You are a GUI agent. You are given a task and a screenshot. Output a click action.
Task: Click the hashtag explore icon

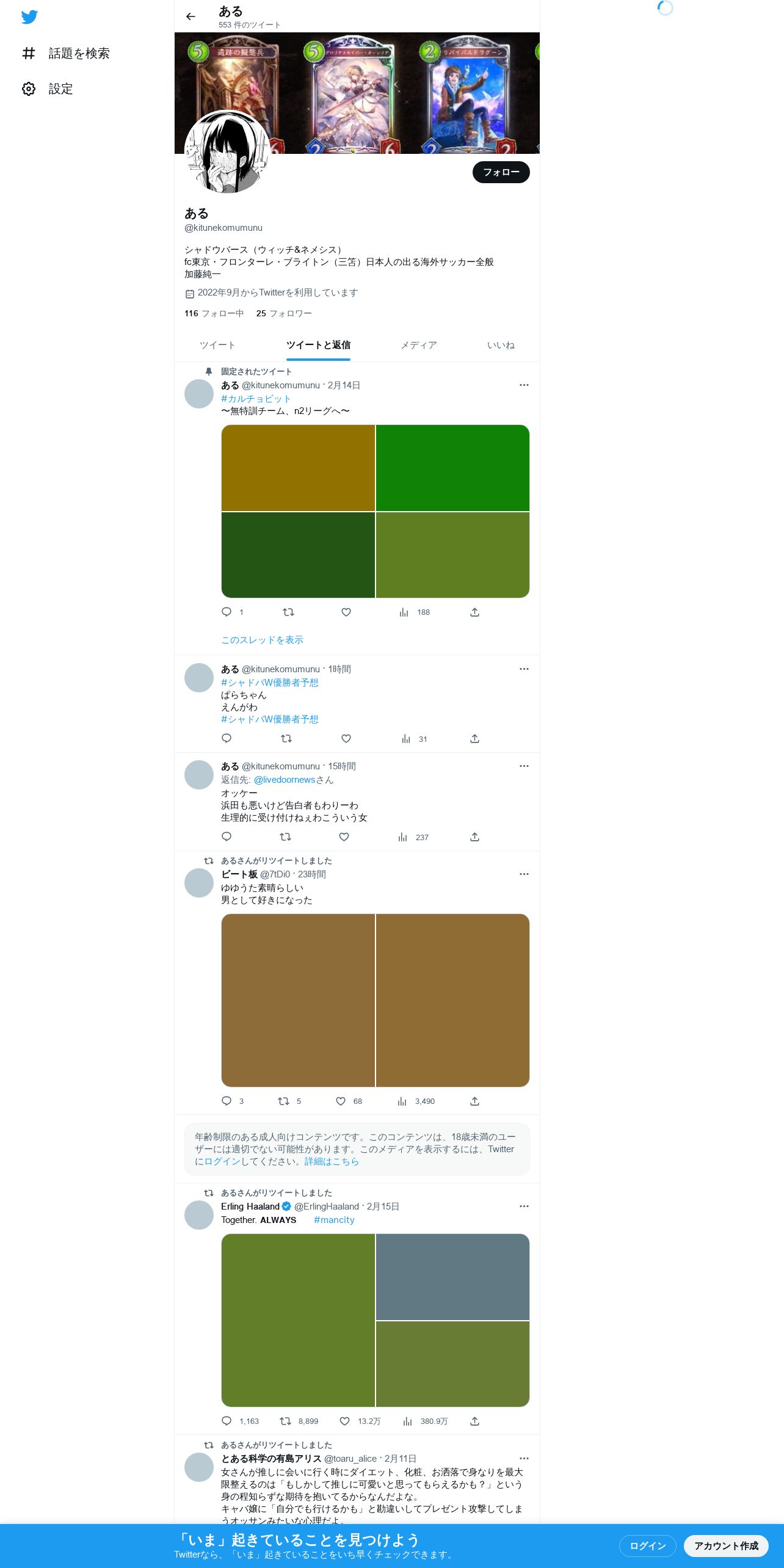[x=29, y=54]
